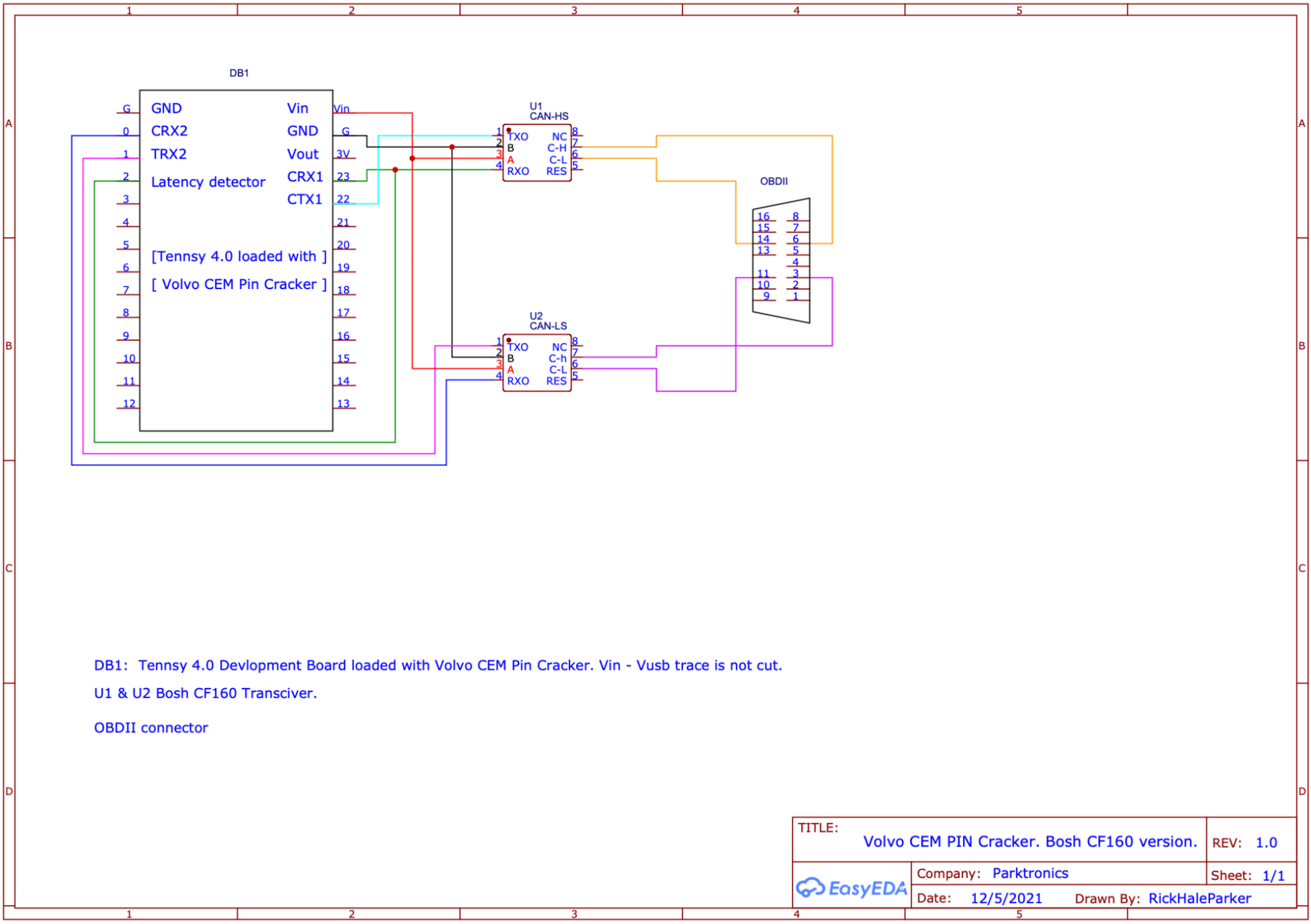The image size is (1311, 924).
Task: Click the Latency detector text on DB1
Action: [x=208, y=182]
